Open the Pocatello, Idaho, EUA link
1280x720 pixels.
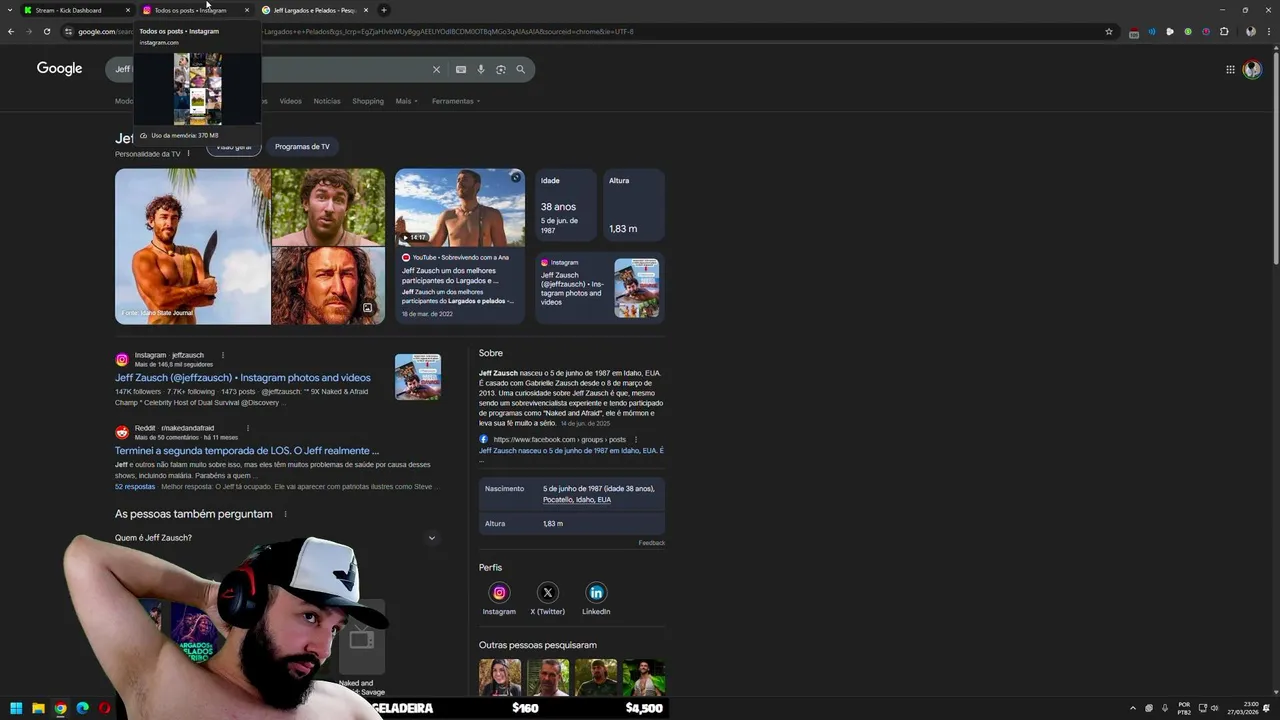pyautogui.click(x=577, y=500)
